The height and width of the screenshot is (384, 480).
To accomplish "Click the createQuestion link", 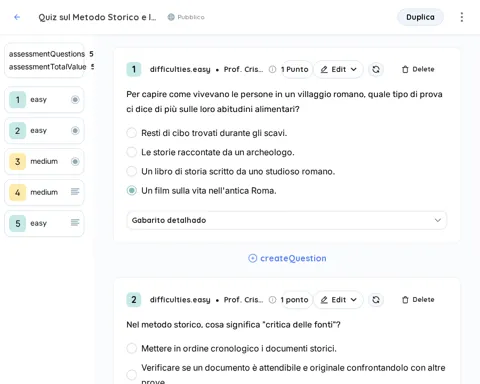I will click(x=287, y=258).
